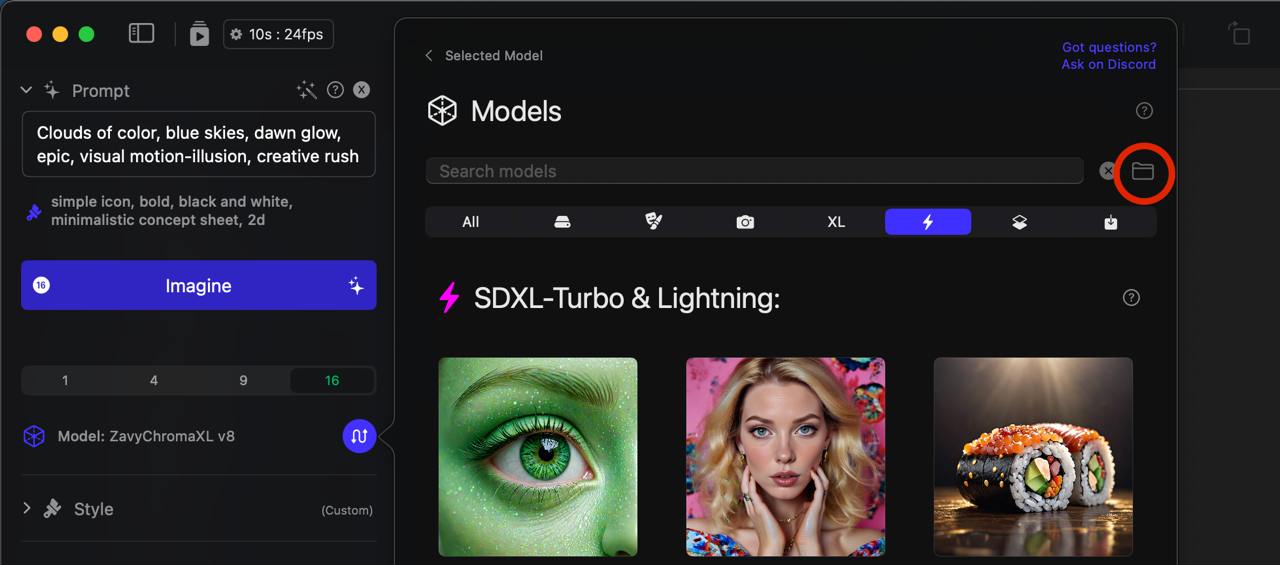
Task: Click the magic wand prompt enhancer icon
Action: coord(307,90)
